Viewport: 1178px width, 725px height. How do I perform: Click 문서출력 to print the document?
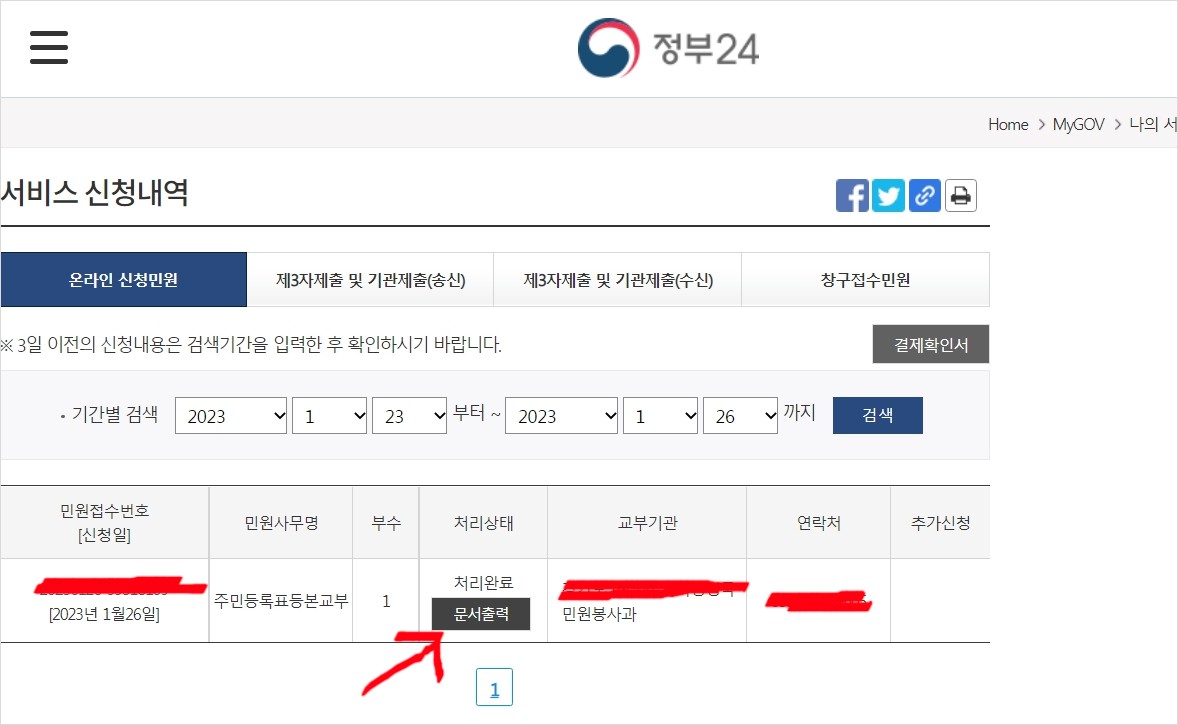coord(483,614)
